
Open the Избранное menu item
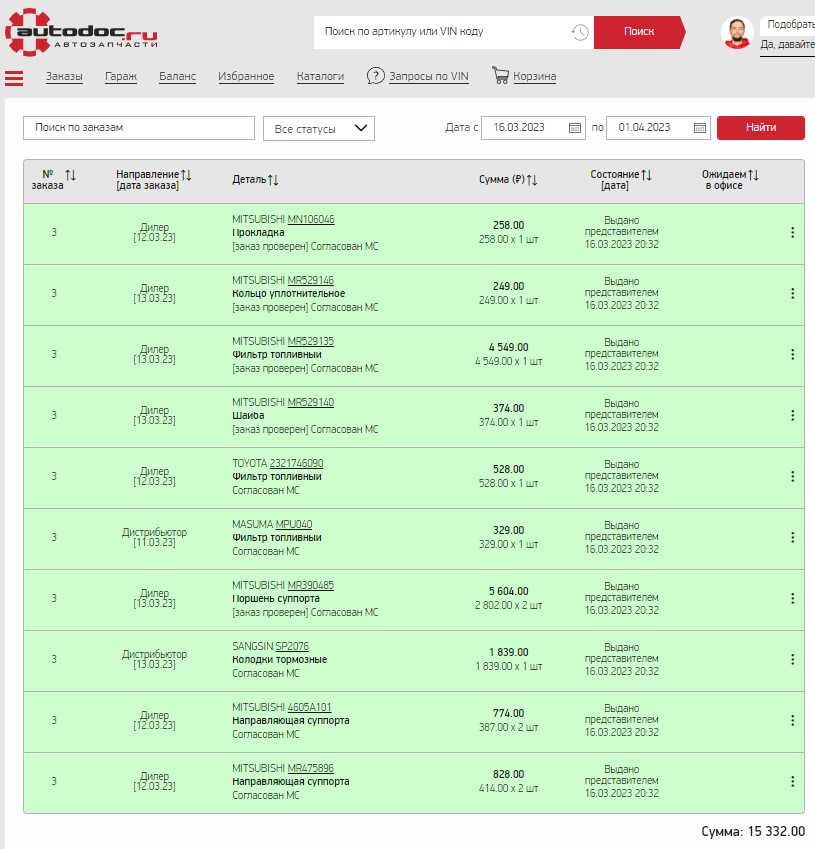[246, 76]
